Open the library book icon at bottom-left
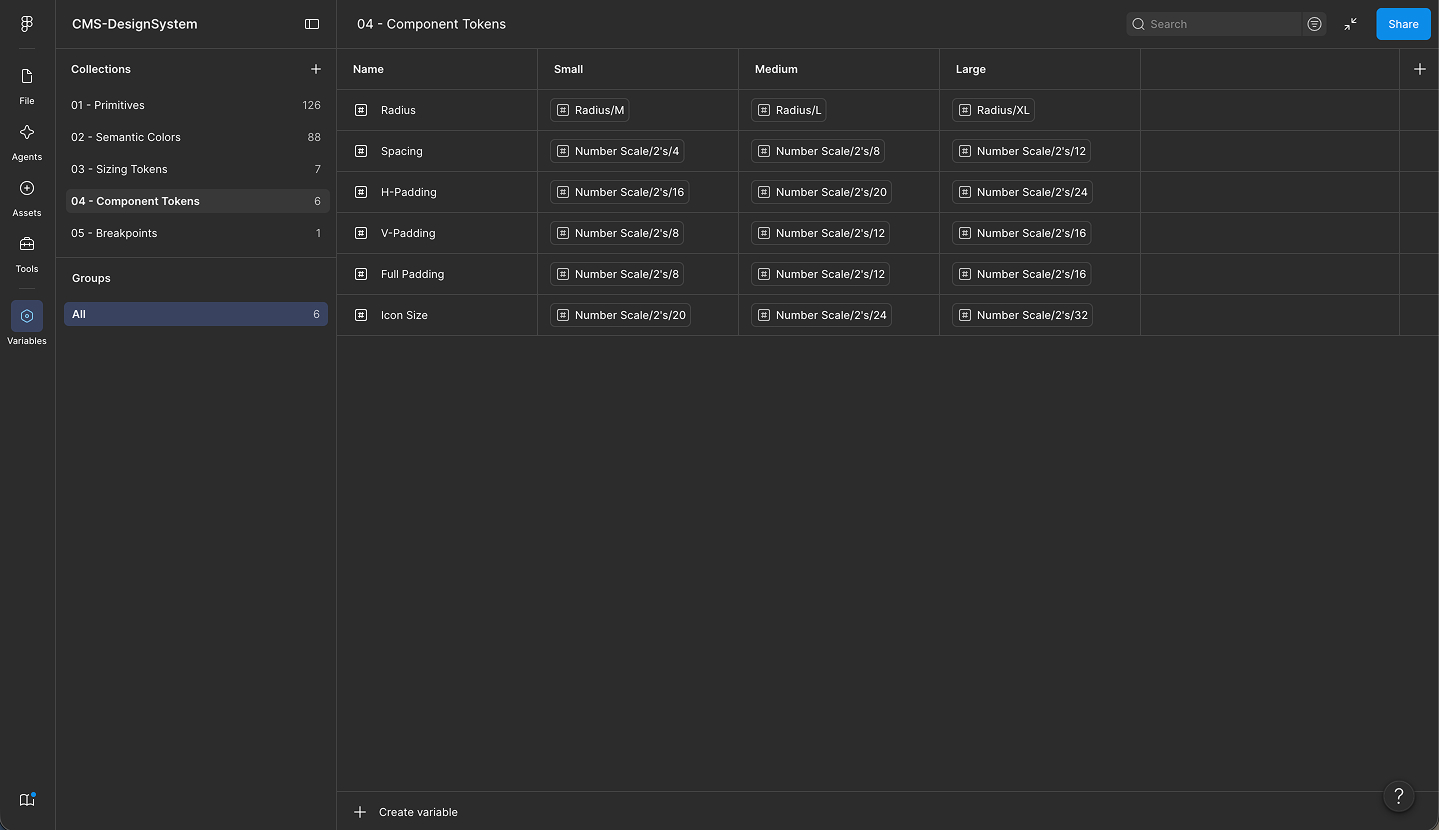Image resolution: width=1439 pixels, height=830 pixels. 27,799
